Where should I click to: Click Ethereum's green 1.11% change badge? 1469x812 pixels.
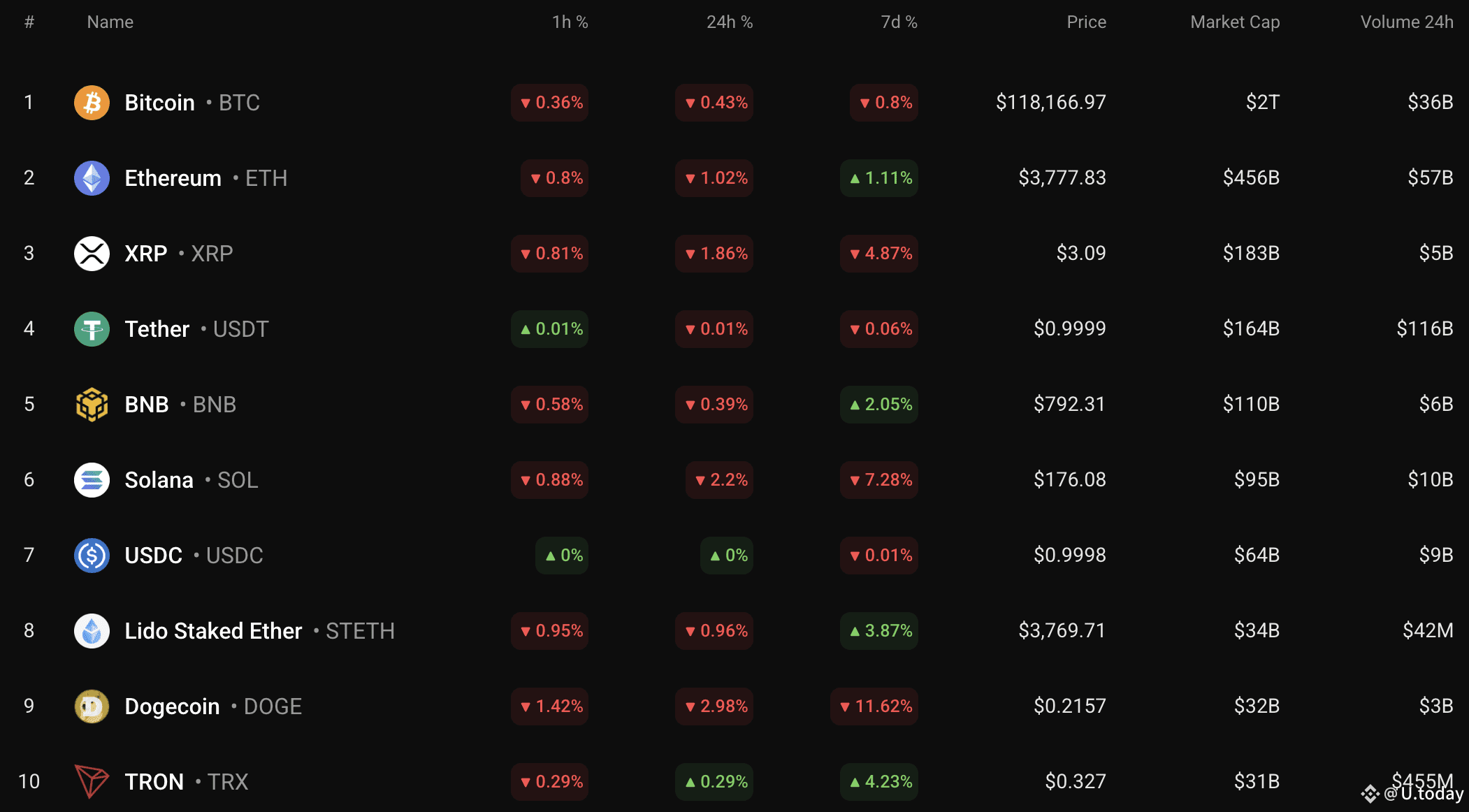(879, 178)
